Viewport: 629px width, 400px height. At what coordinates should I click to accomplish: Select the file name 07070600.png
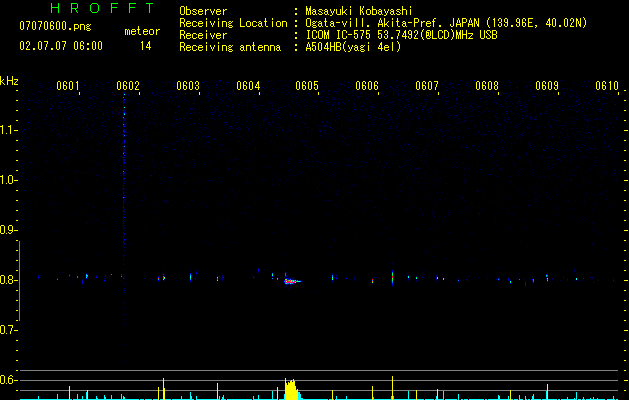pos(55,27)
